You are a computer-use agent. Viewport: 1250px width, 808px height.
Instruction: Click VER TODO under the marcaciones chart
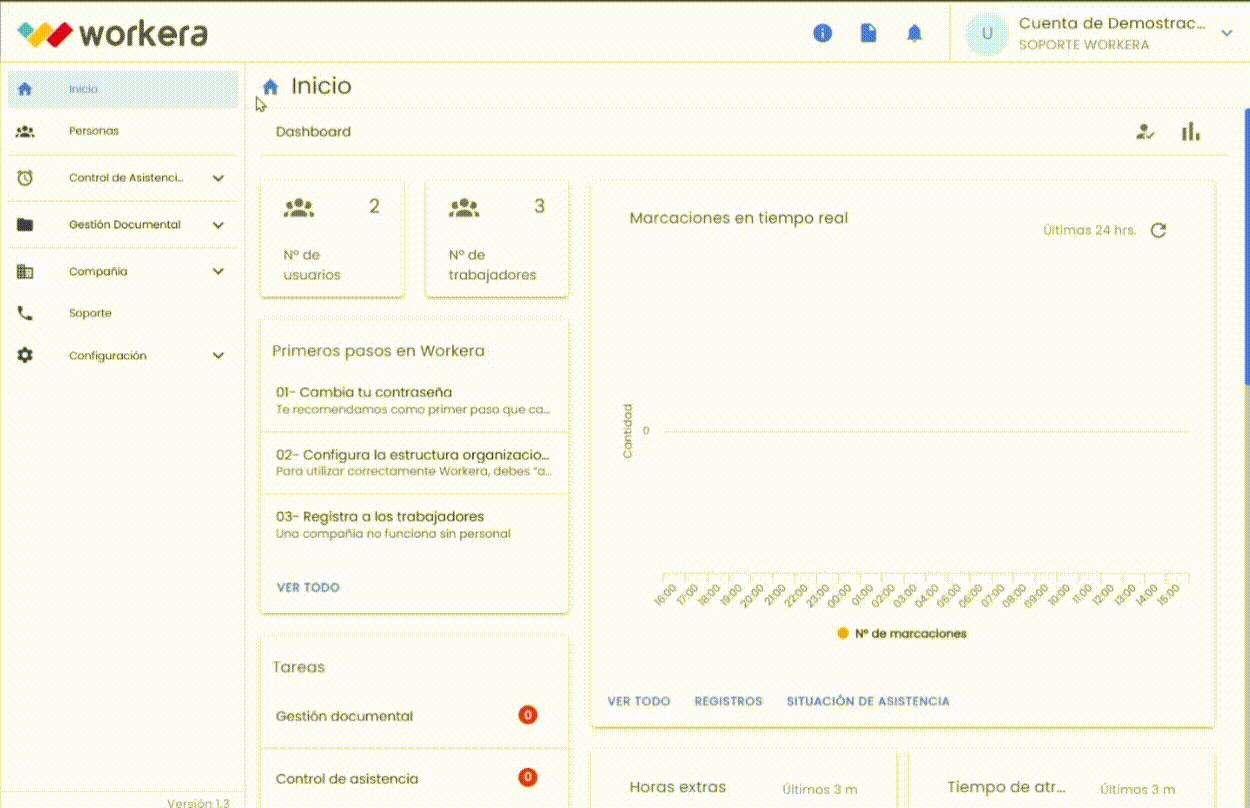[639, 701]
